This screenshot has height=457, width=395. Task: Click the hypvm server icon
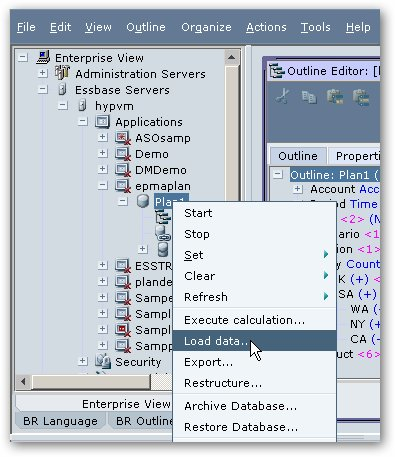click(82, 106)
